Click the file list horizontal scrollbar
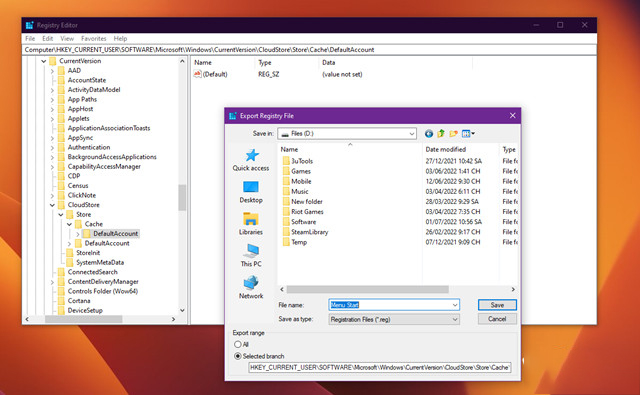This screenshot has height=395, width=640. click(x=367, y=289)
